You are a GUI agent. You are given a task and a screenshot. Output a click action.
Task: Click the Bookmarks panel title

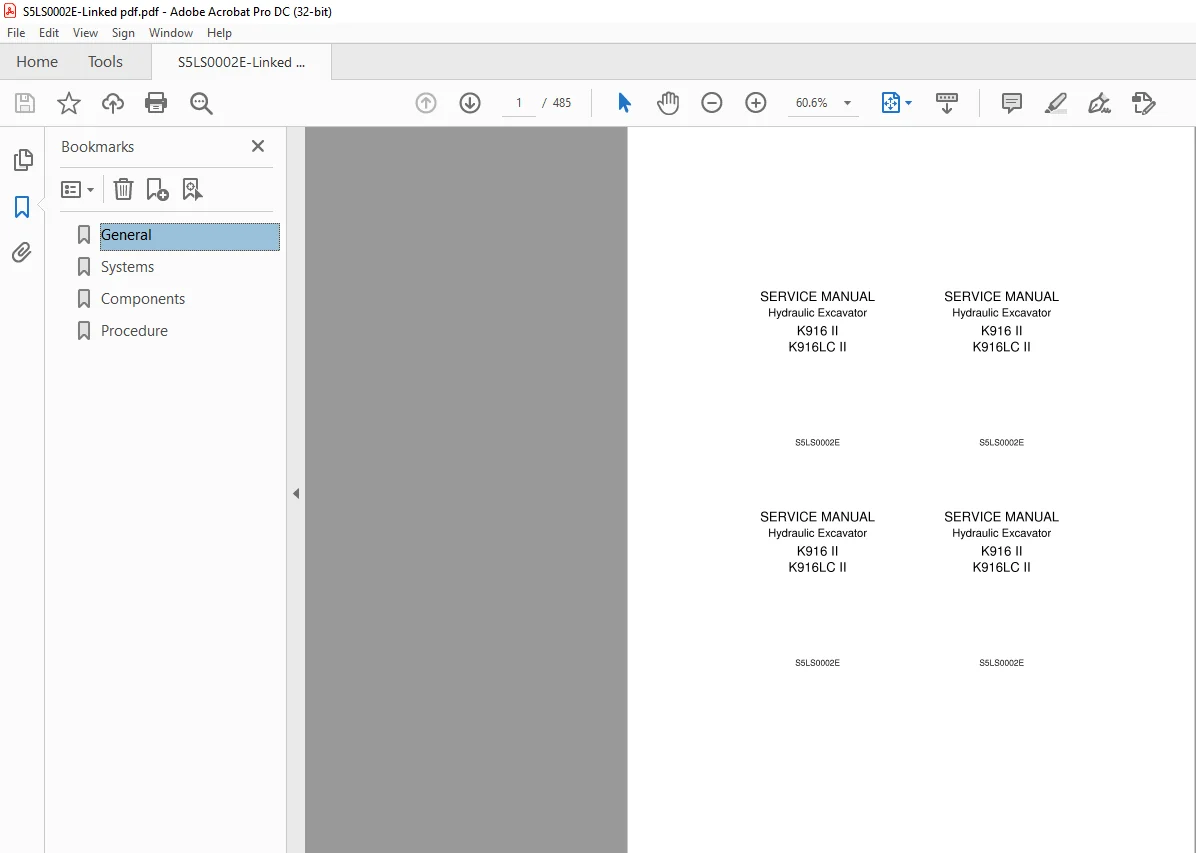(98, 146)
